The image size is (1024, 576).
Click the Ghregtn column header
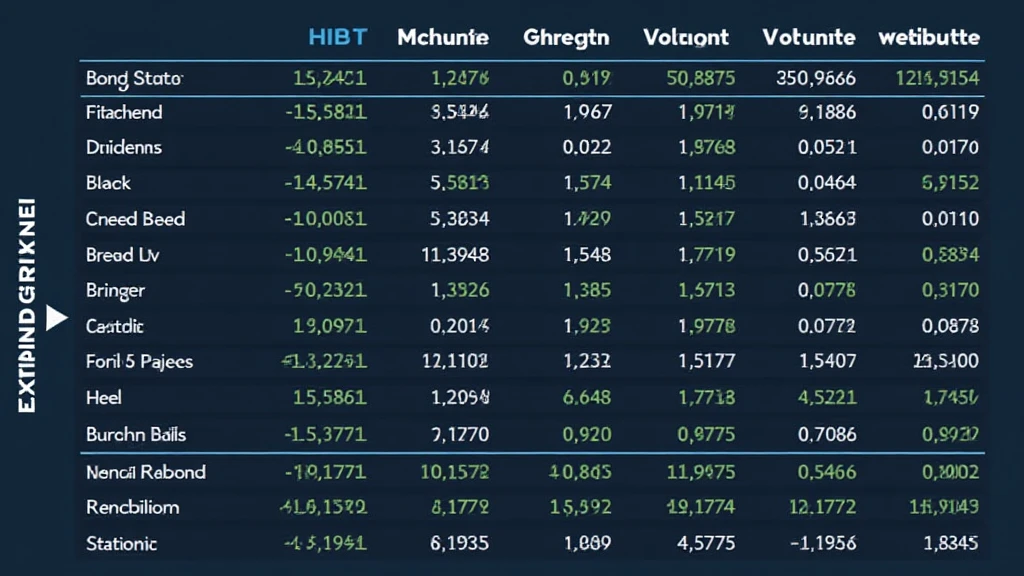click(x=566, y=38)
